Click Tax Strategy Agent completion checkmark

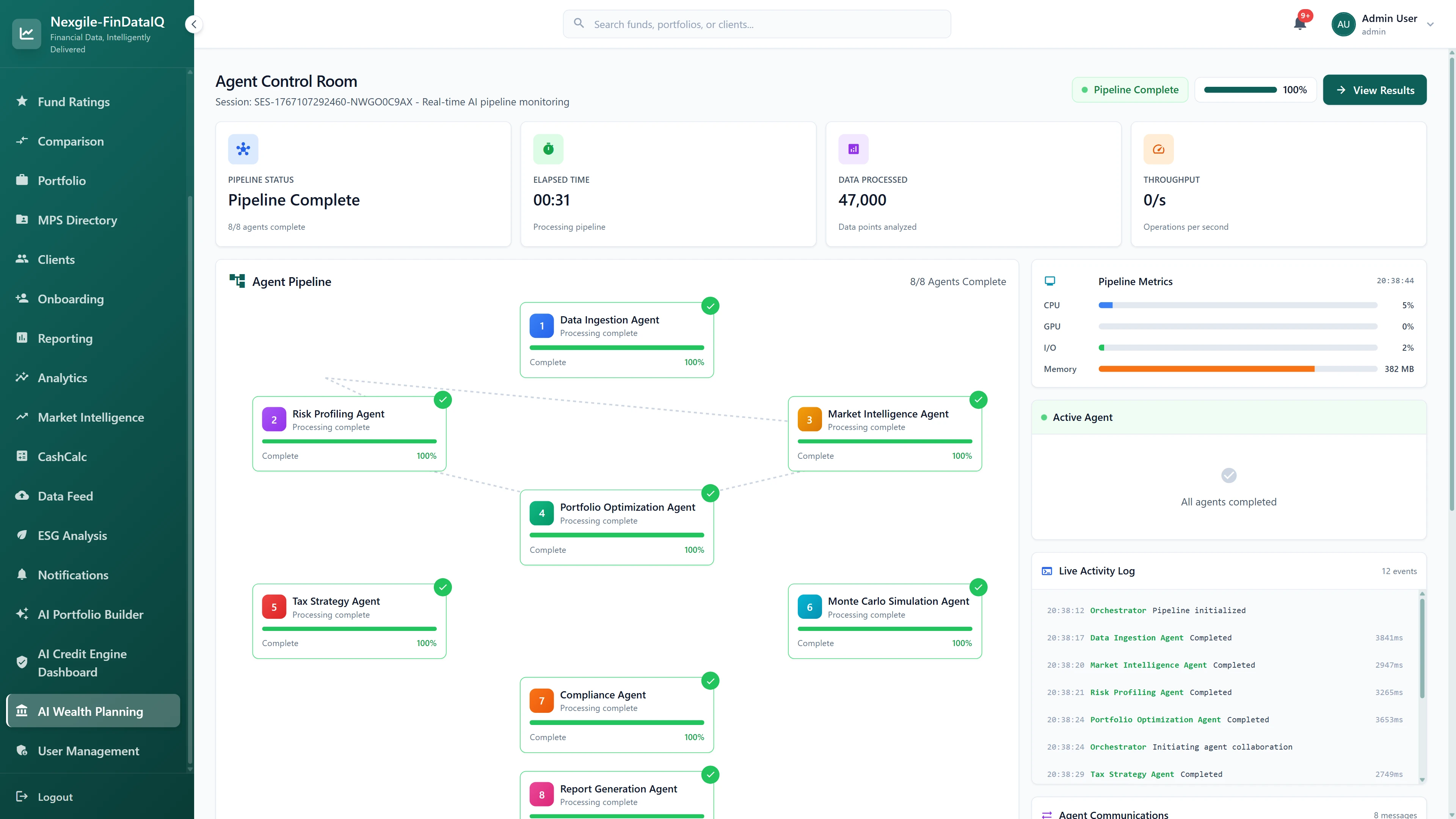tap(442, 587)
